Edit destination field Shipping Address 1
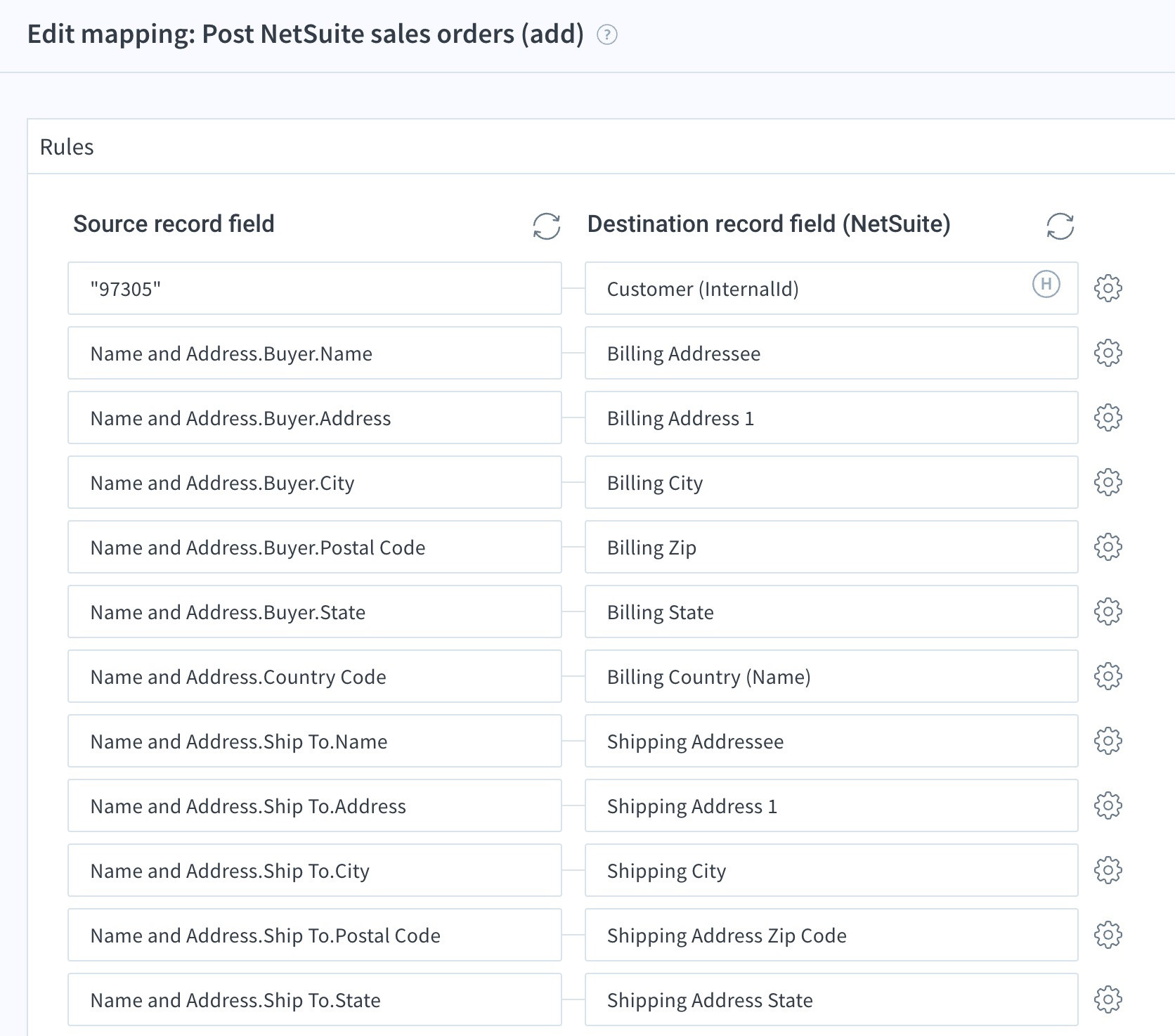1175x1036 pixels. coord(831,805)
